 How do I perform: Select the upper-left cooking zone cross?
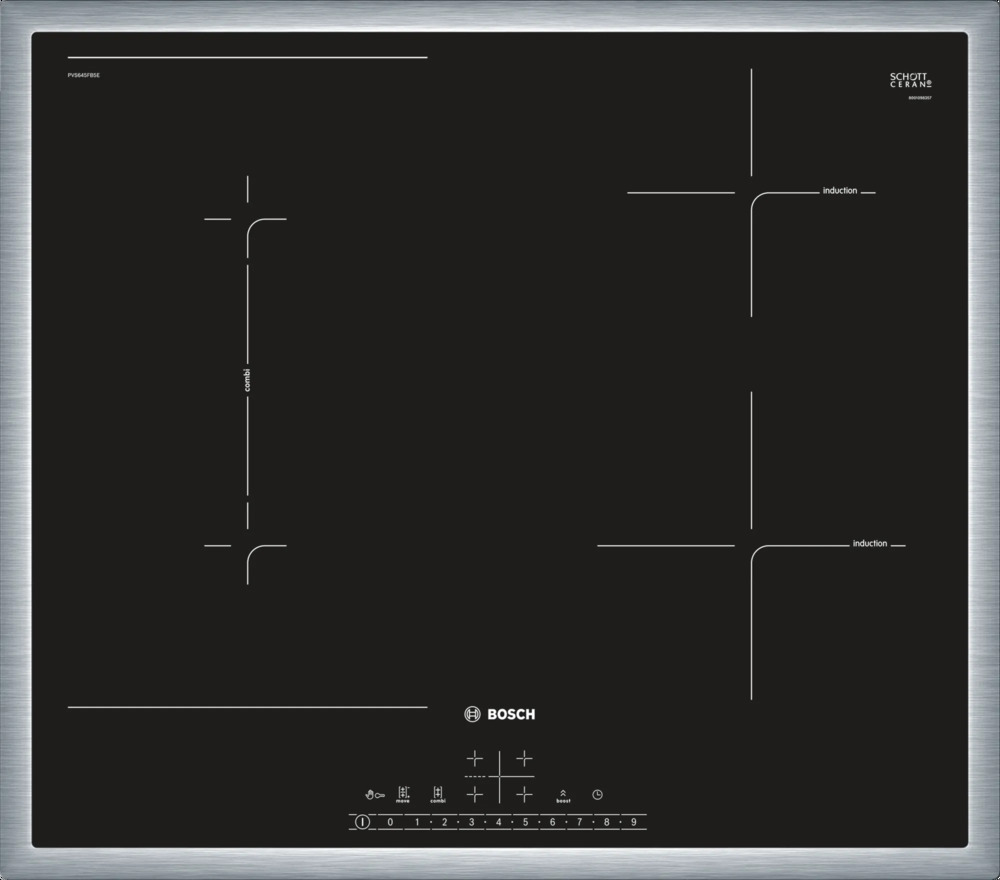(474, 758)
